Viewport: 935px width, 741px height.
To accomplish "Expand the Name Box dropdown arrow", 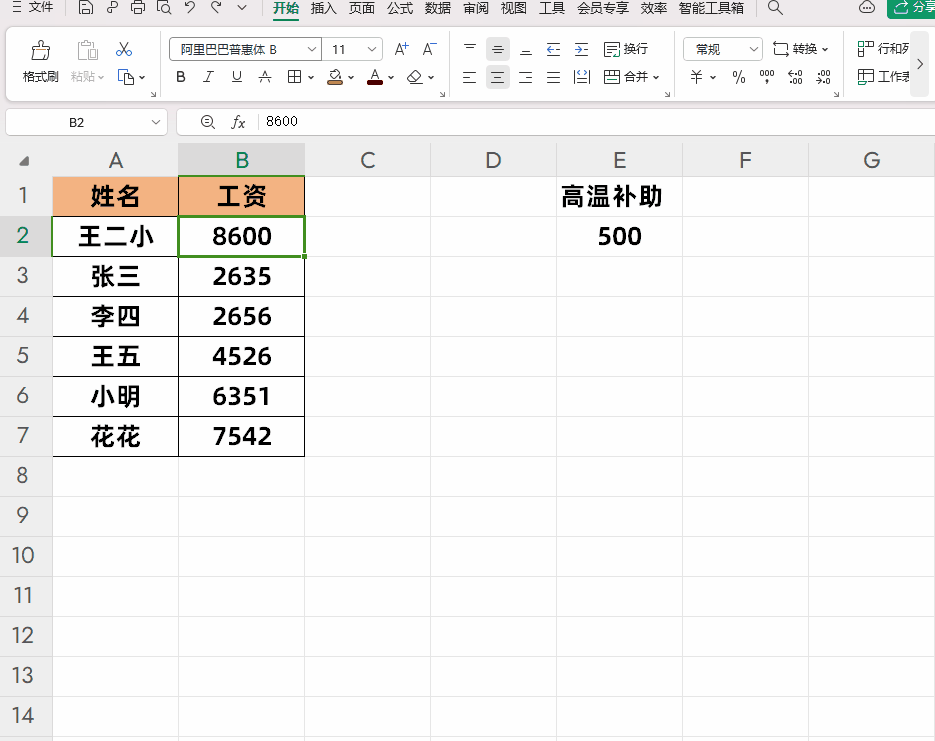I will 156,122.
